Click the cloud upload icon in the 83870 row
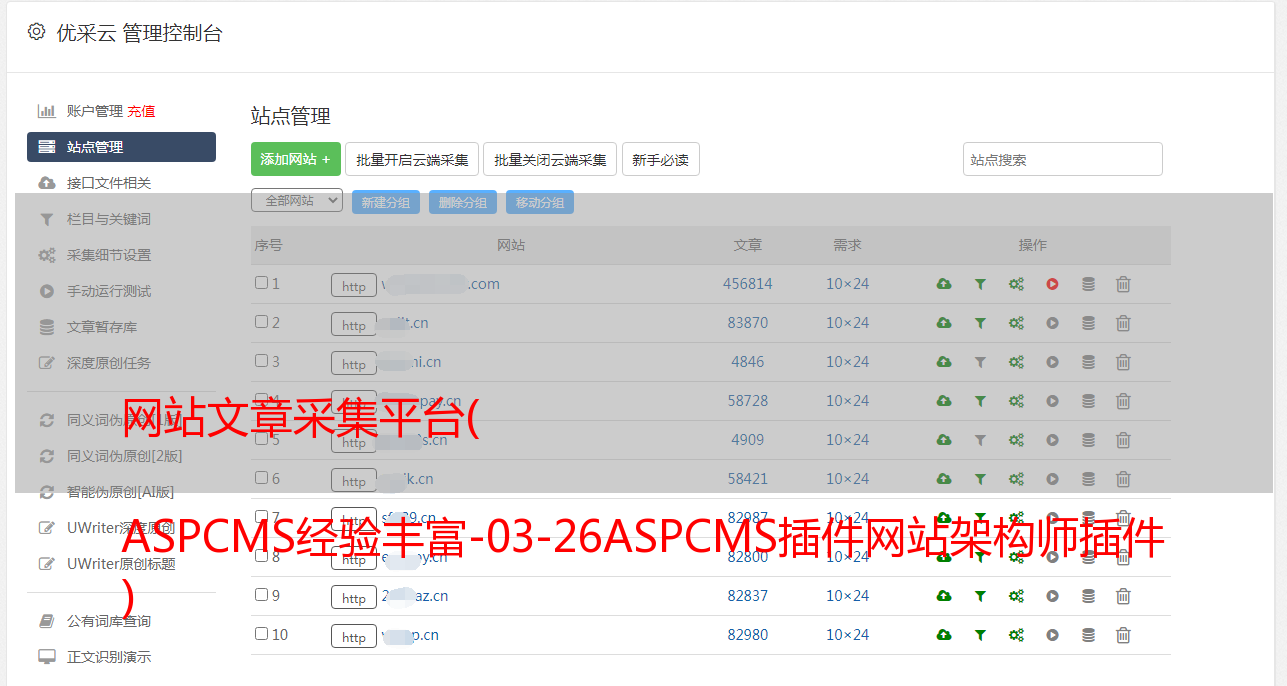The image size is (1287, 686). click(944, 323)
